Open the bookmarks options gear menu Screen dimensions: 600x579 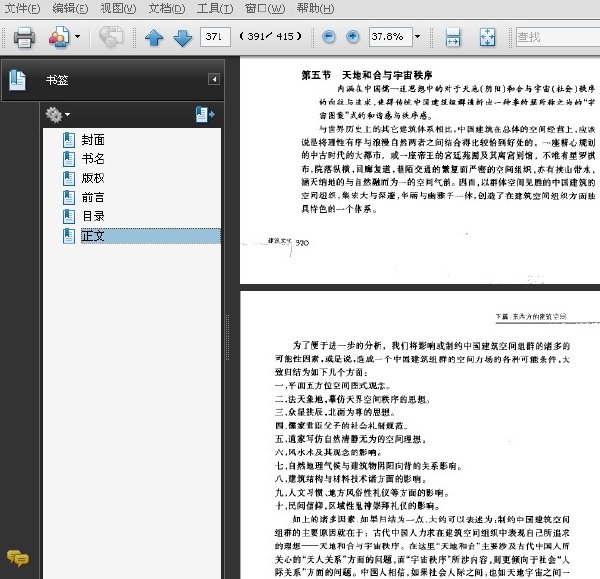tap(57, 114)
